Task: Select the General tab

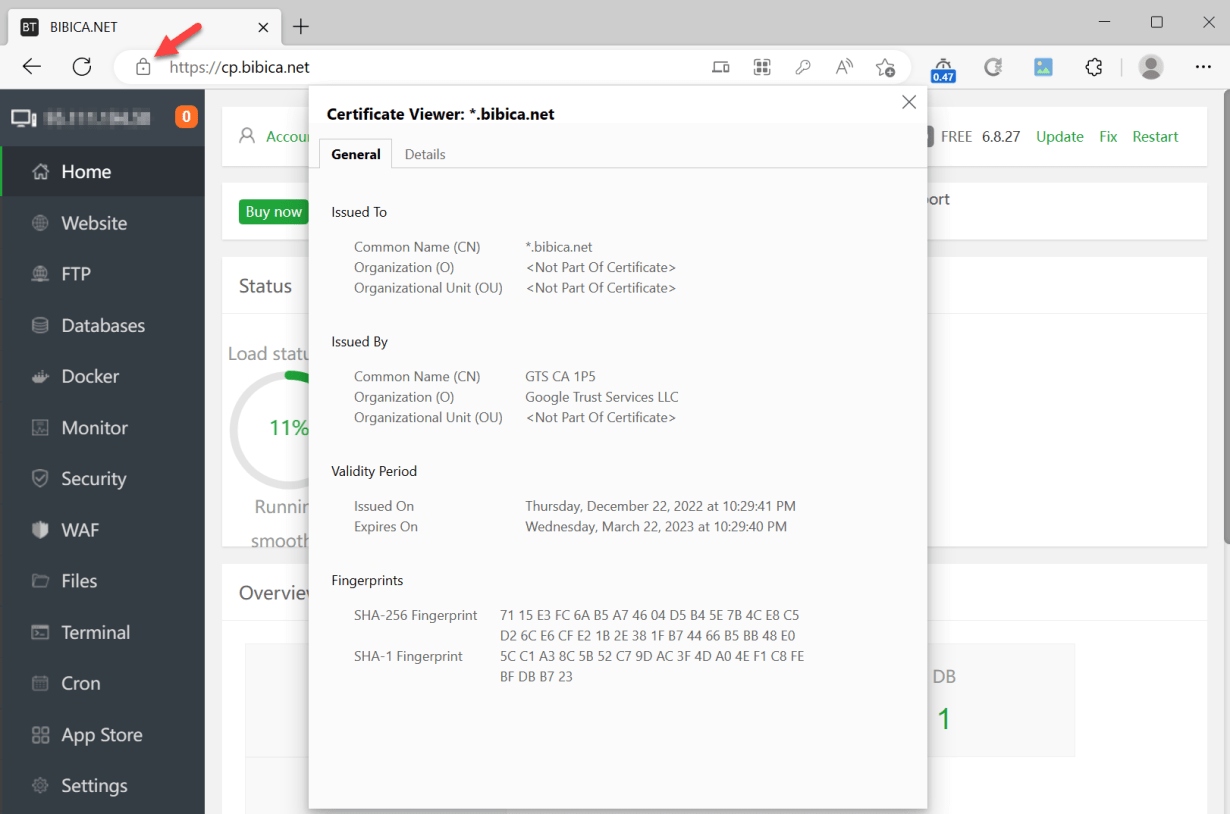Action: click(356, 154)
